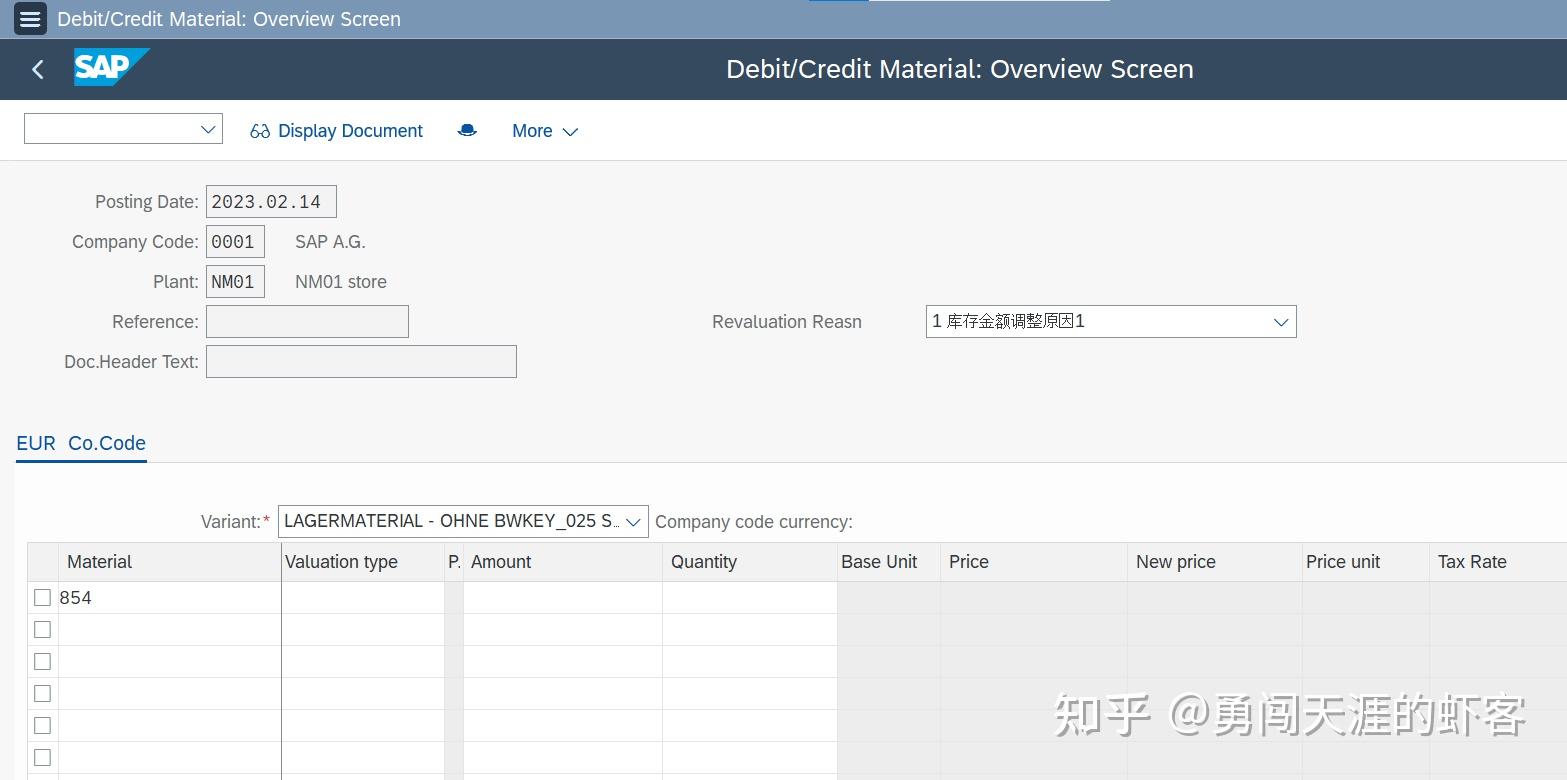Open the Variant dropdown list

point(633,522)
